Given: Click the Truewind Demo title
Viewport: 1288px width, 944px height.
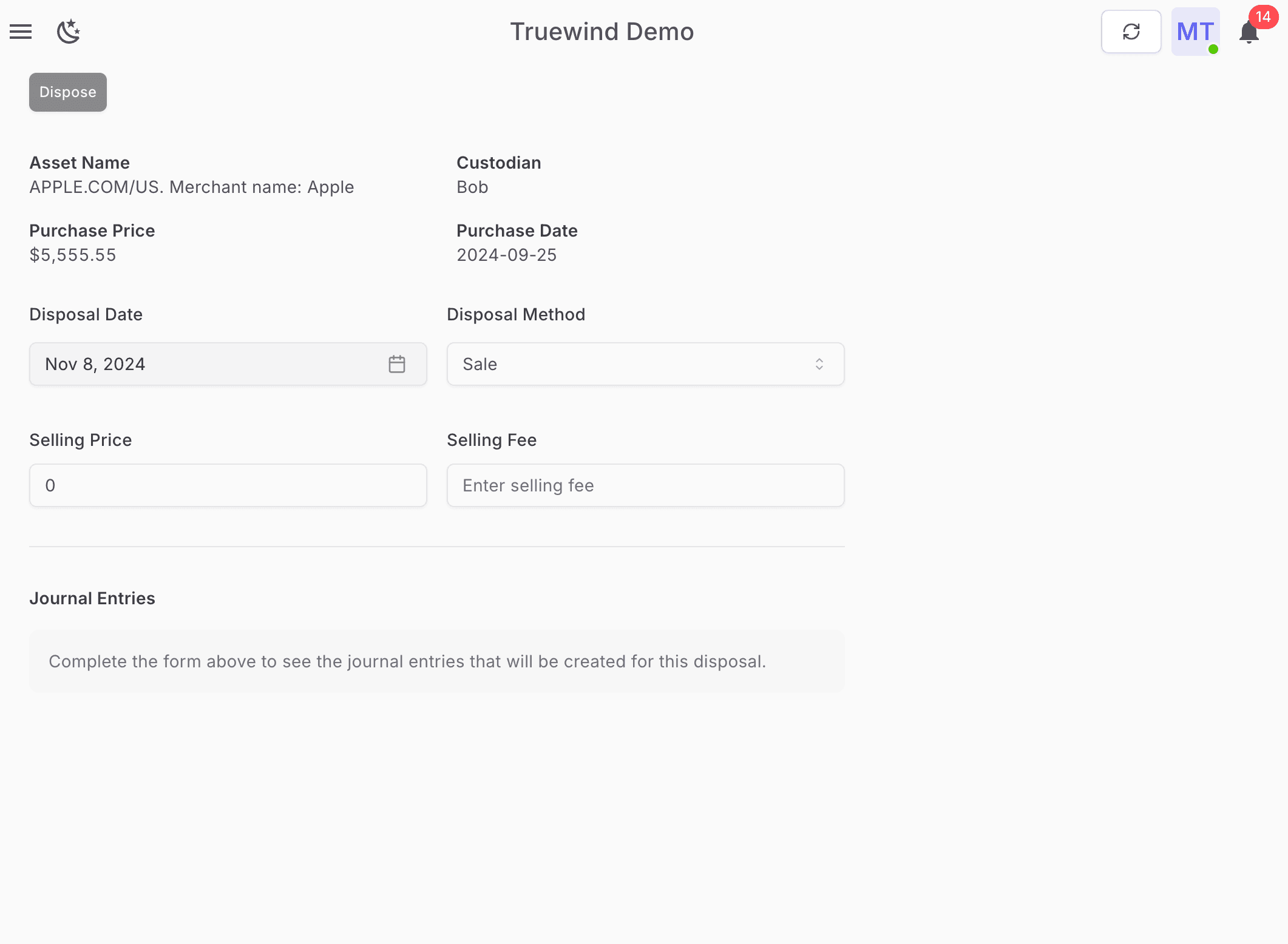Looking at the screenshot, I should click(x=602, y=32).
